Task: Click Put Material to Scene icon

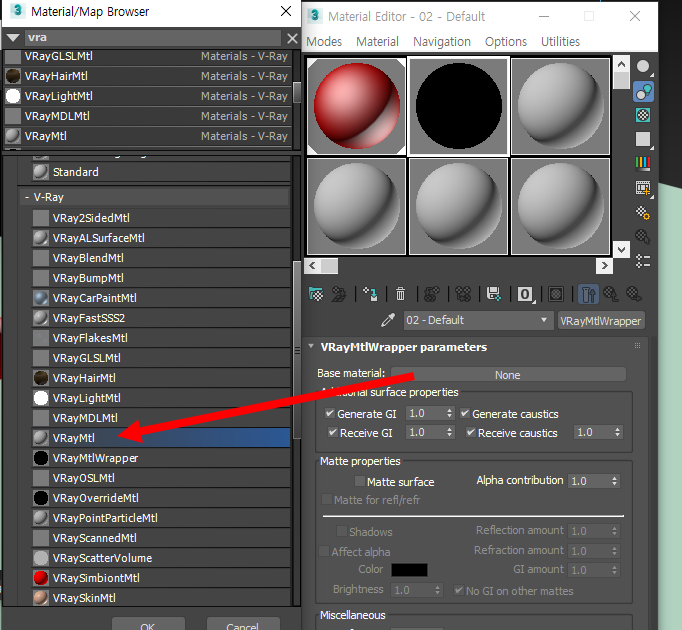Action: tap(339, 295)
